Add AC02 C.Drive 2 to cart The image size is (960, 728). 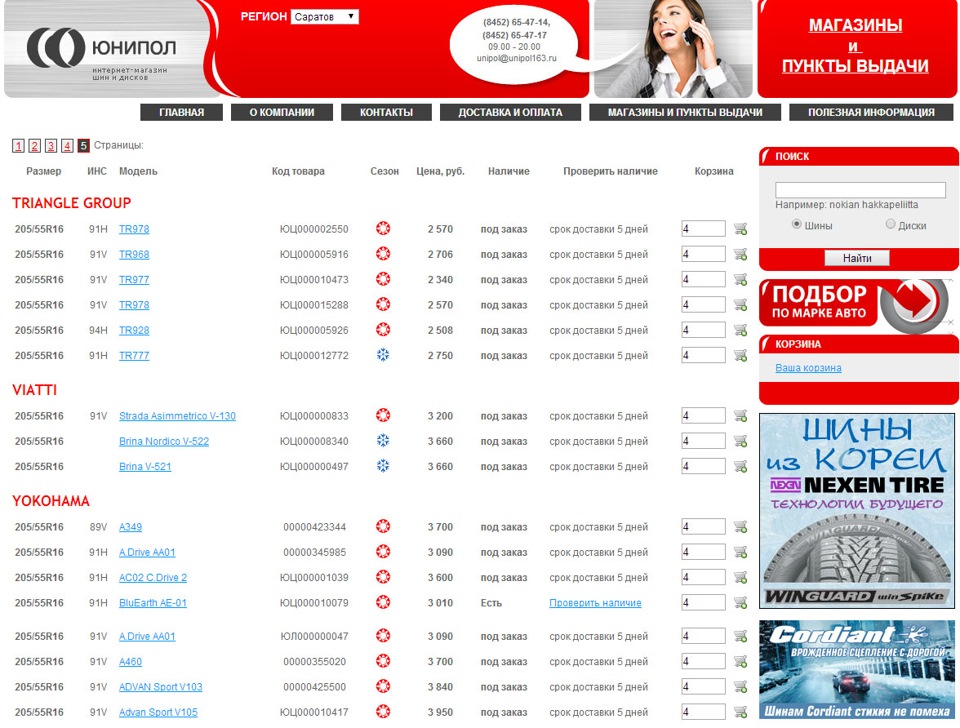point(740,577)
